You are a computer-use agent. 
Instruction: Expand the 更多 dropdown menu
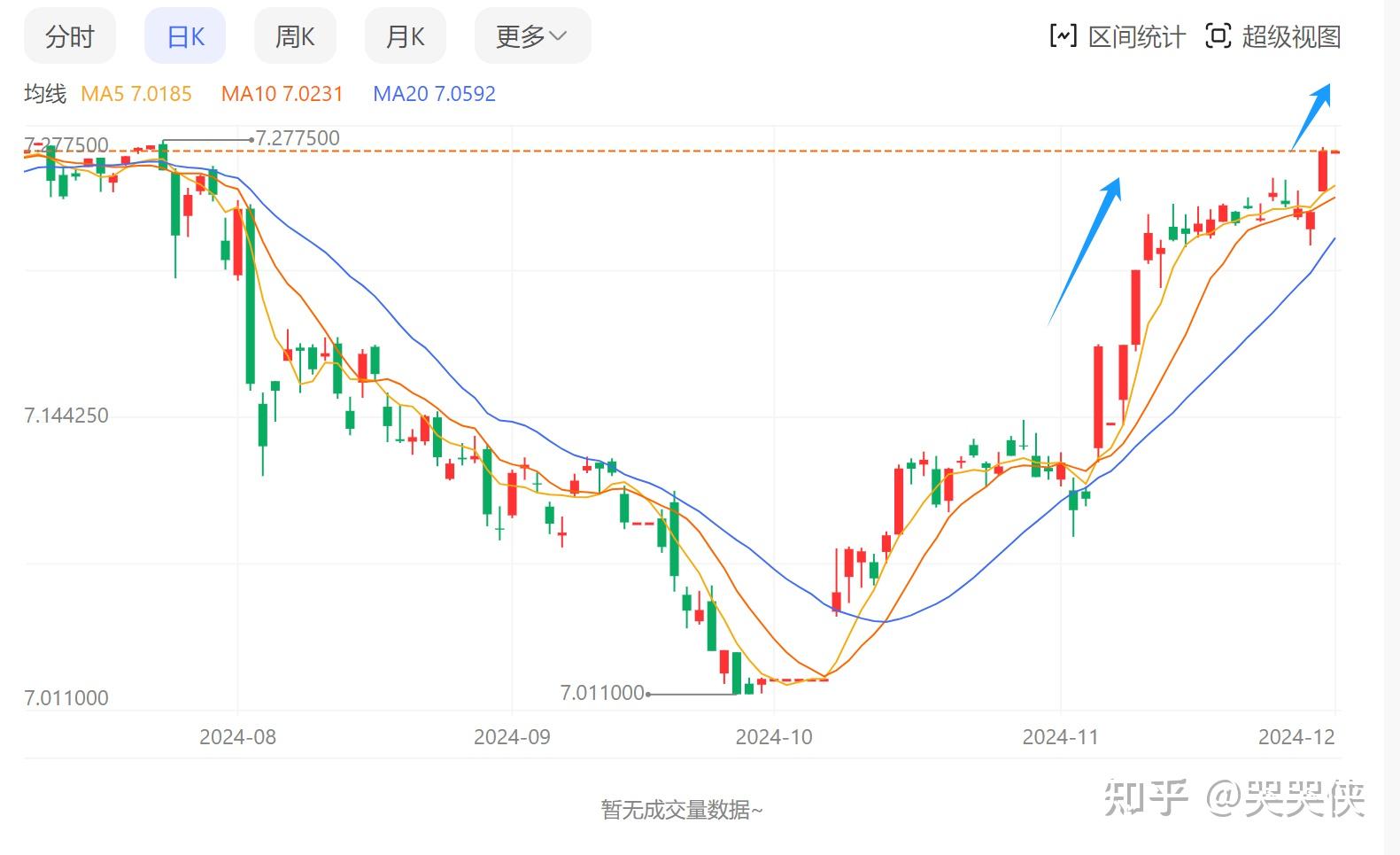tap(532, 36)
